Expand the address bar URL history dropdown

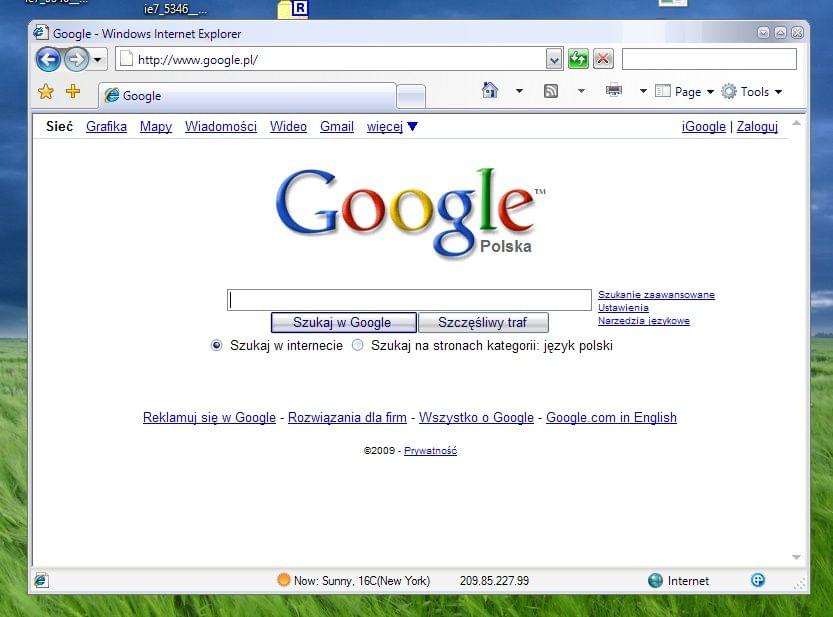pos(554,60)
